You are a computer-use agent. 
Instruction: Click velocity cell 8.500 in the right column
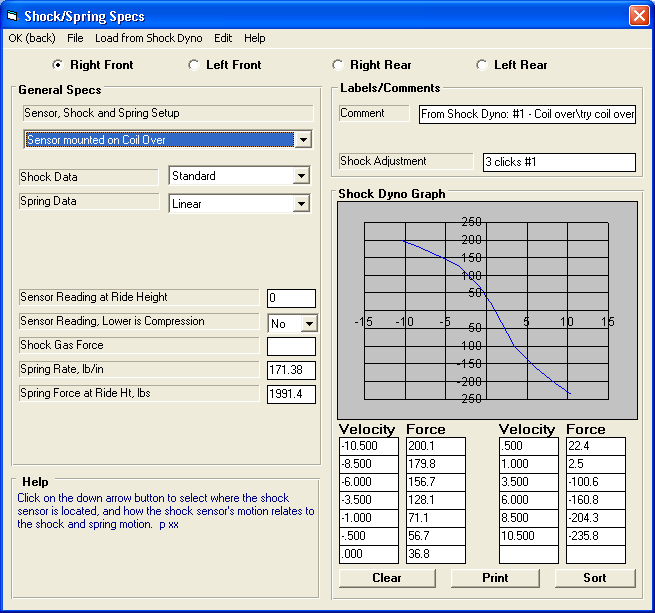(x=529, y=518)
